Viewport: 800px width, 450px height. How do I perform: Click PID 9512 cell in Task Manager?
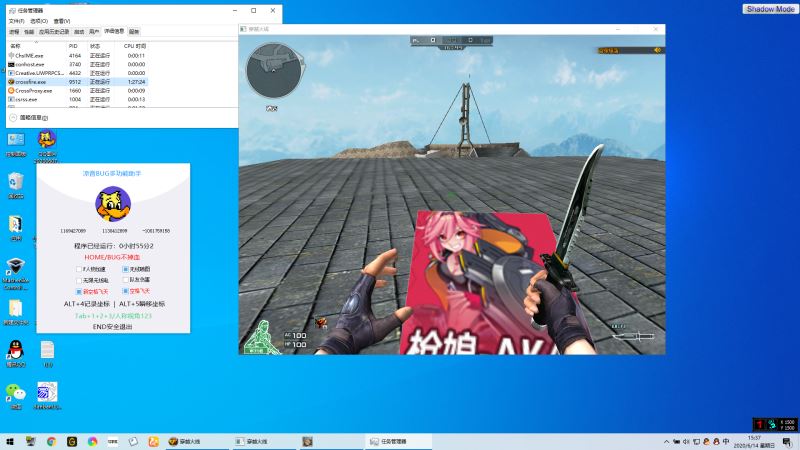(x=75, y=82)
